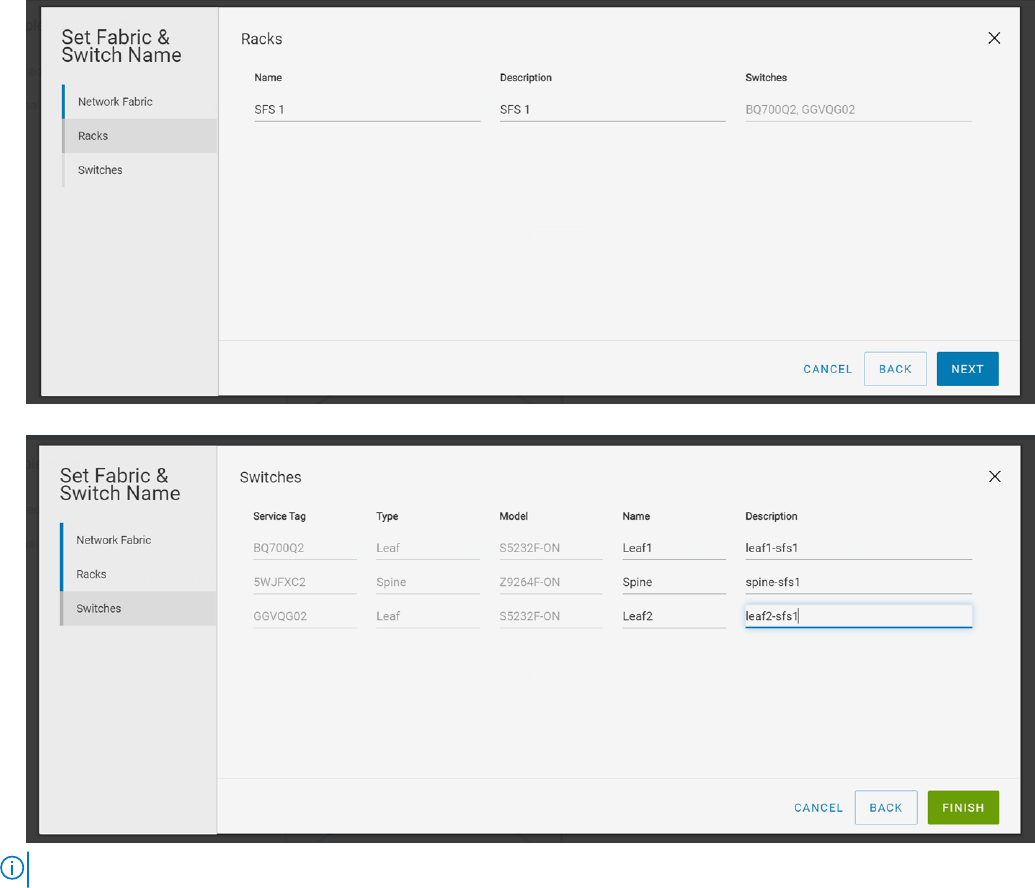The image size is (1035, 888).
Task: Click Description column header in Switches table
Action: point(771,516)
